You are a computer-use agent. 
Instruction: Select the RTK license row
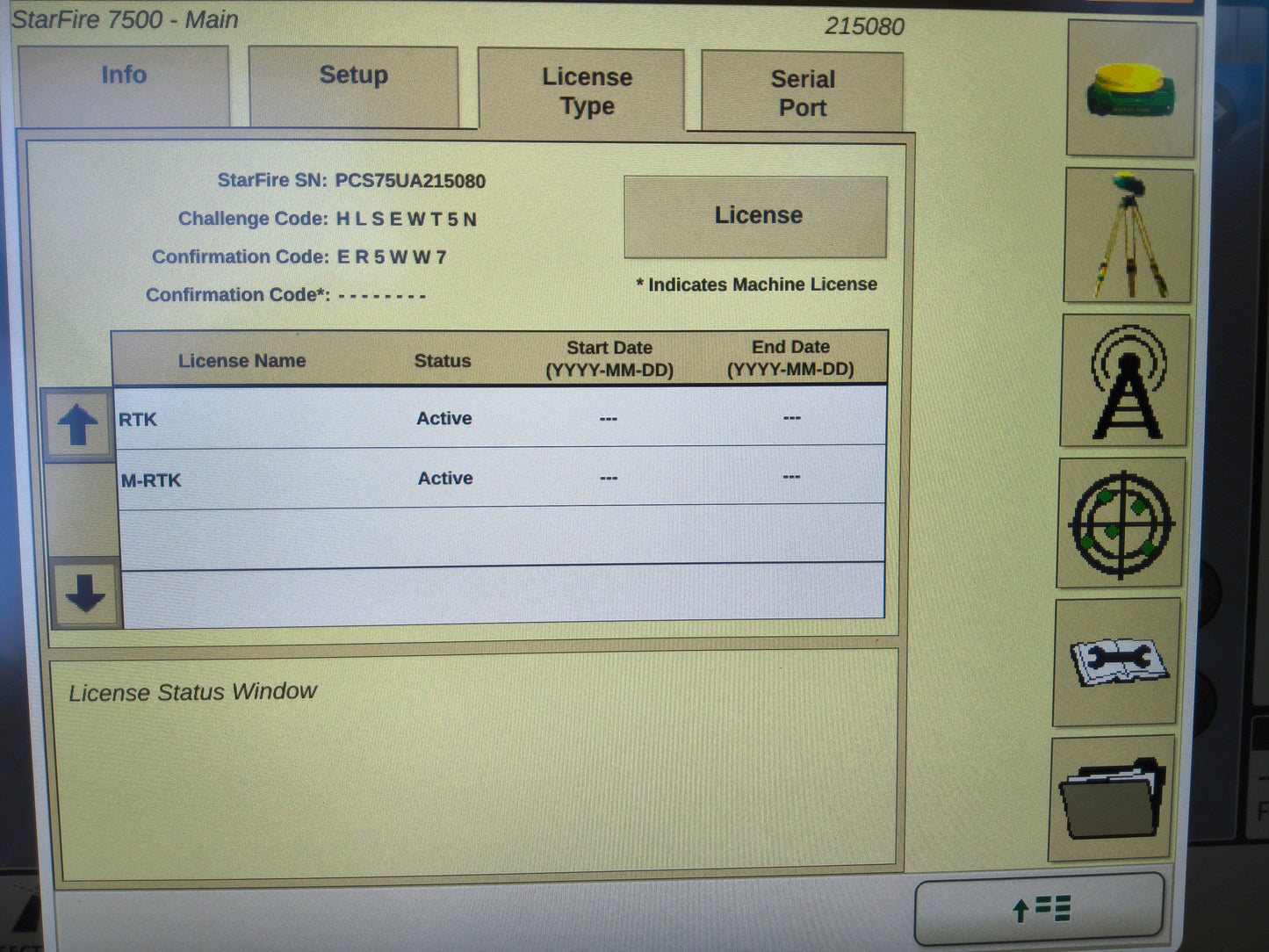501,418
